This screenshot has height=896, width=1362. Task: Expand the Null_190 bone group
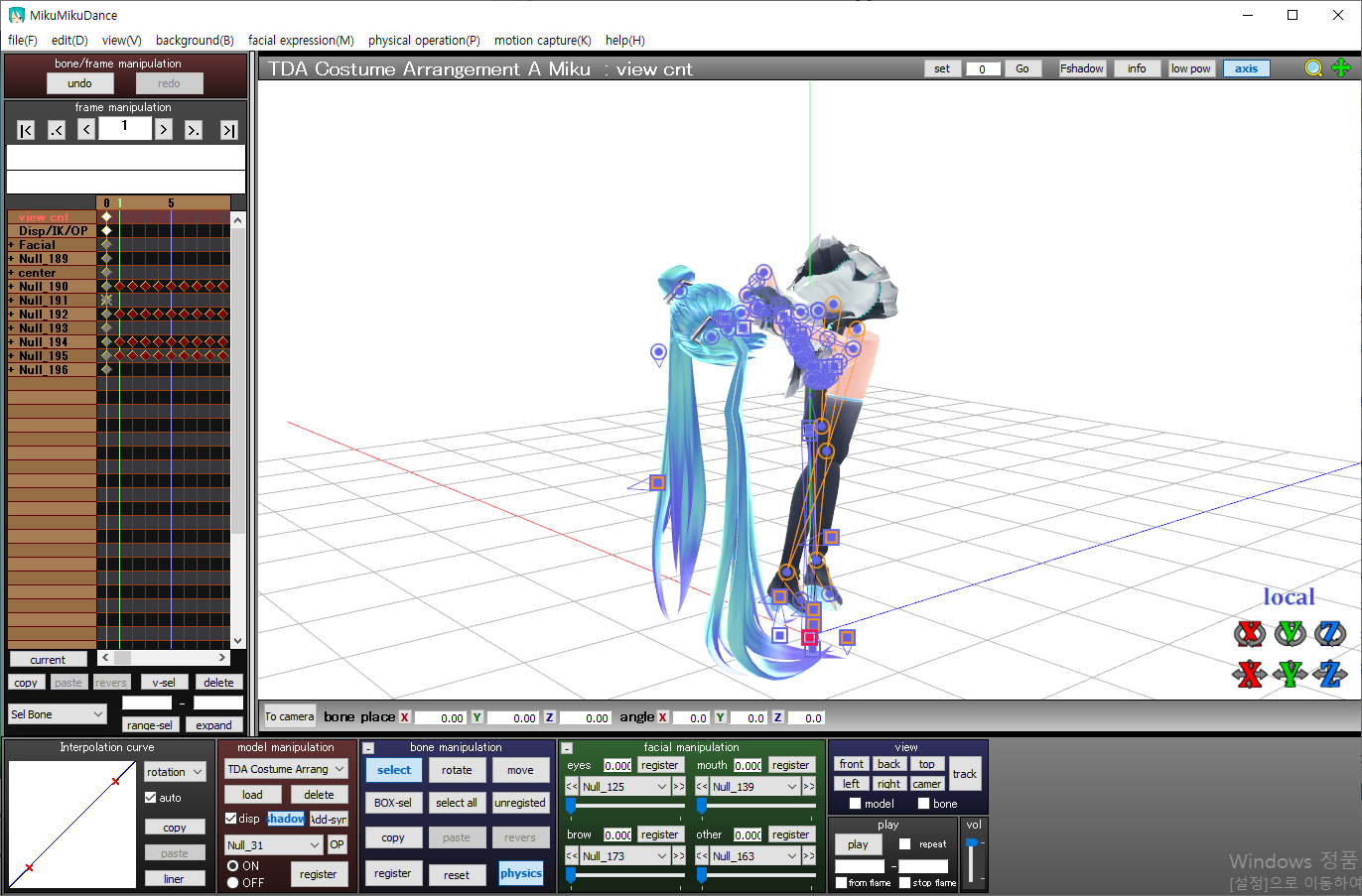12,287
